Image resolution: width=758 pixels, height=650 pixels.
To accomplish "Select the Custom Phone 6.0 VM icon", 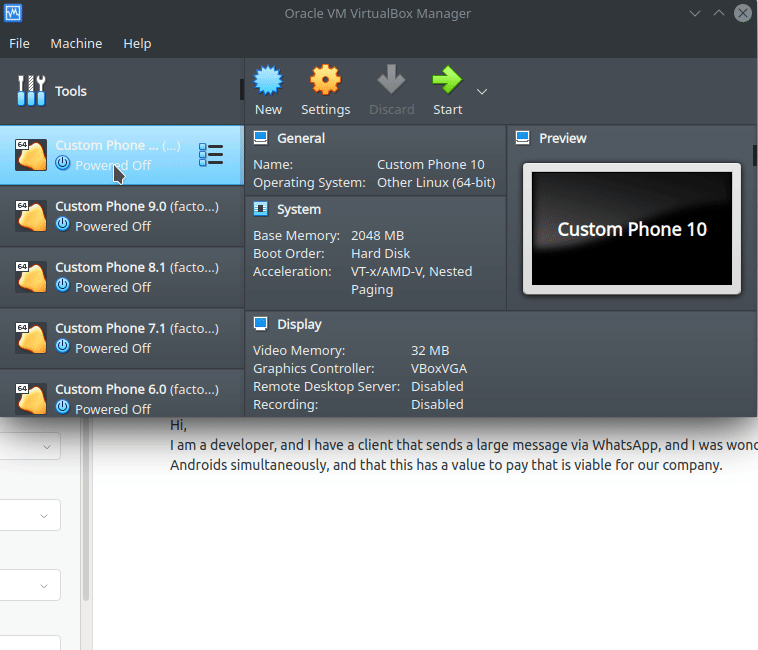I will (31, 399).
